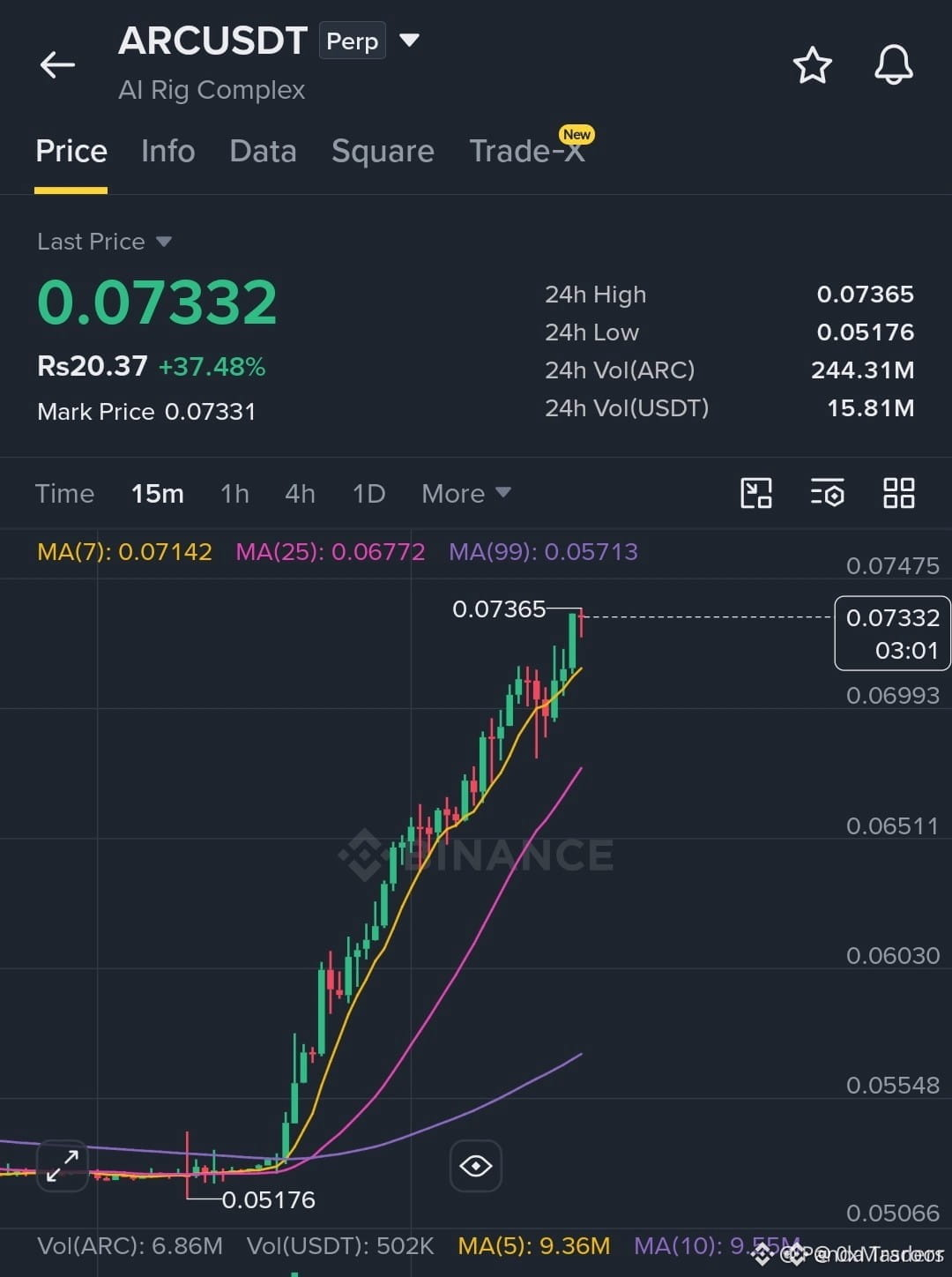Tap the Vol(ARC): 6.86M volume label

click(130, 1246)
